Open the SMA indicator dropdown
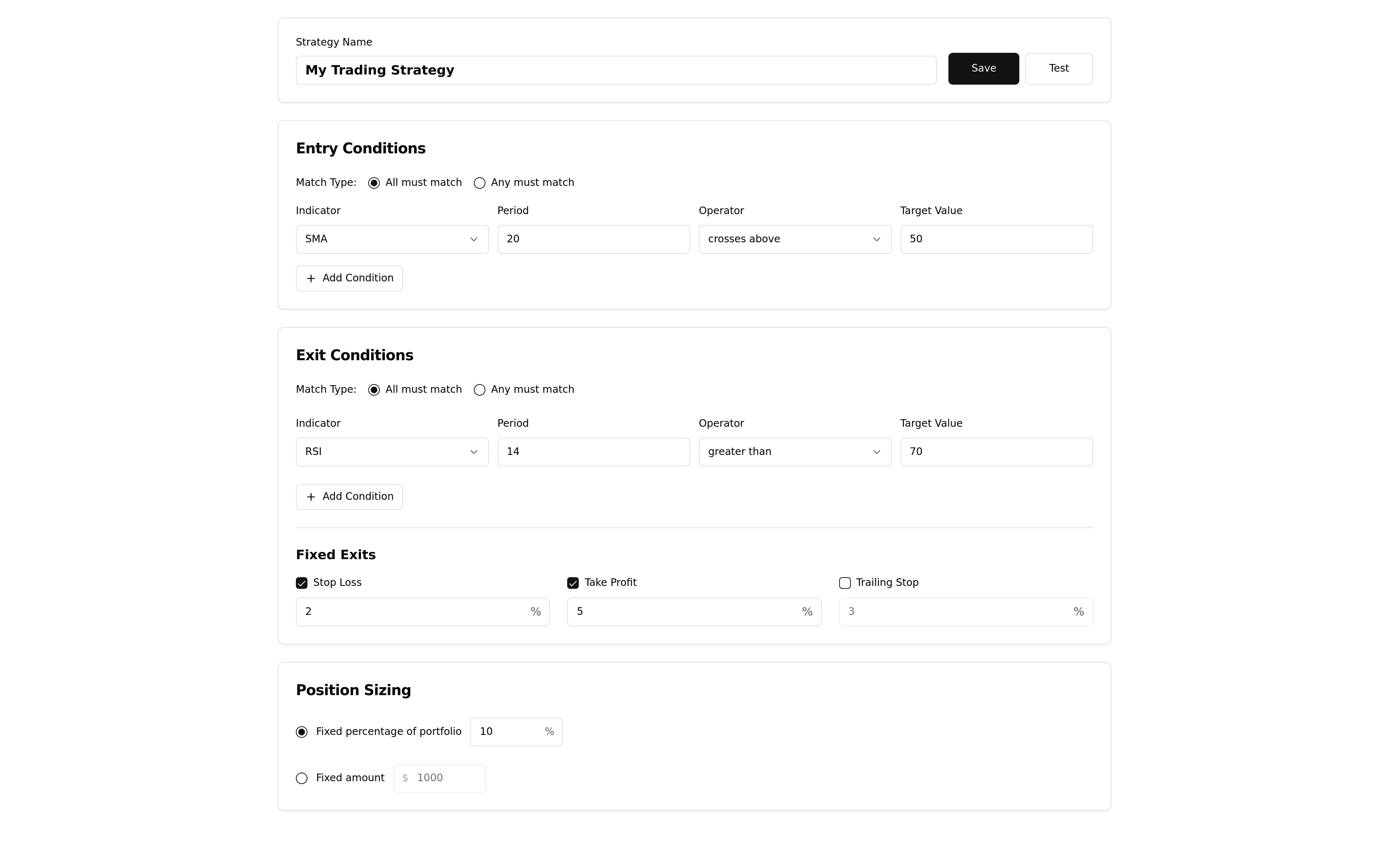This screenshot has height=868, width=1389. coord(391,239)
